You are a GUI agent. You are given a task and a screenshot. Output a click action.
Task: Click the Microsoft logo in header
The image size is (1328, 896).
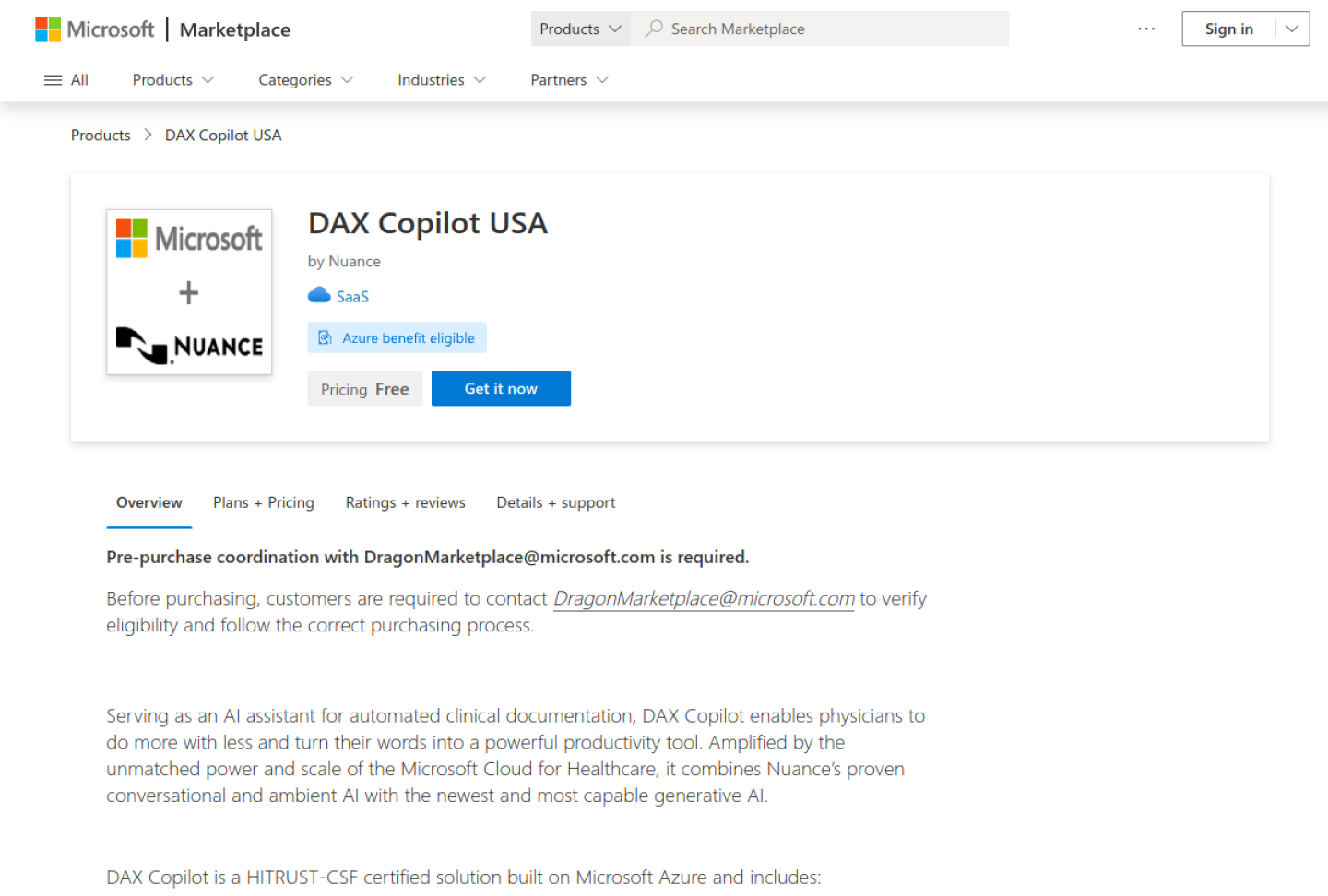tap(94, 29)
